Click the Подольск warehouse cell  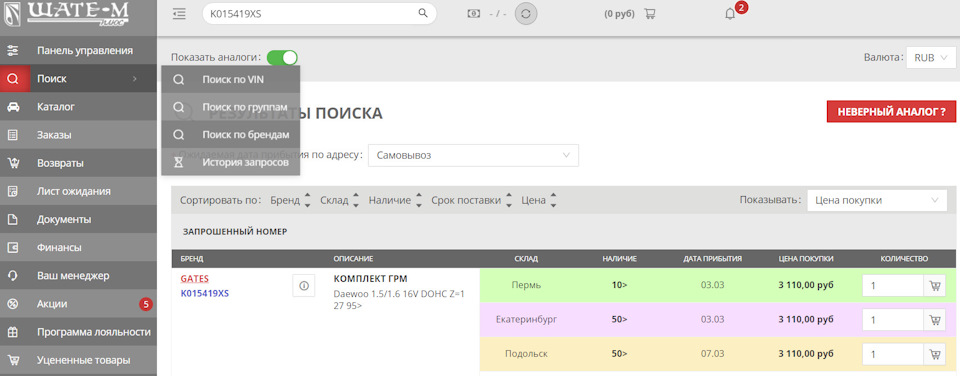pyautogui.click(x=527, y=354)
